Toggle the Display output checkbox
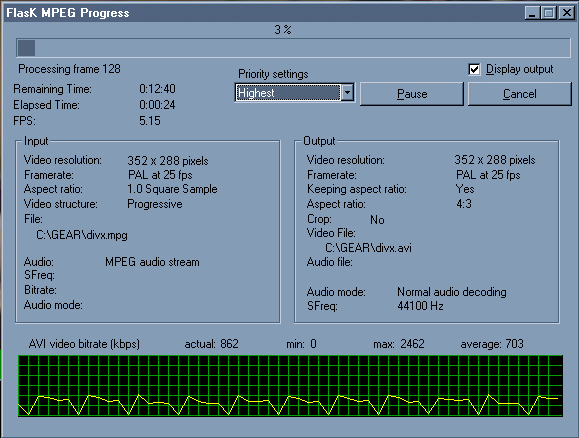This screenshot has height=438, width=579. 474,69
